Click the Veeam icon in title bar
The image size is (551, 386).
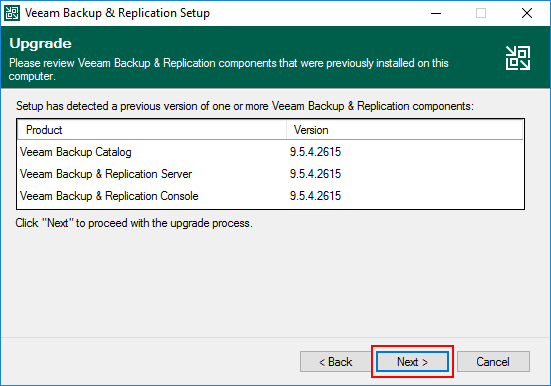coord(12,13)
